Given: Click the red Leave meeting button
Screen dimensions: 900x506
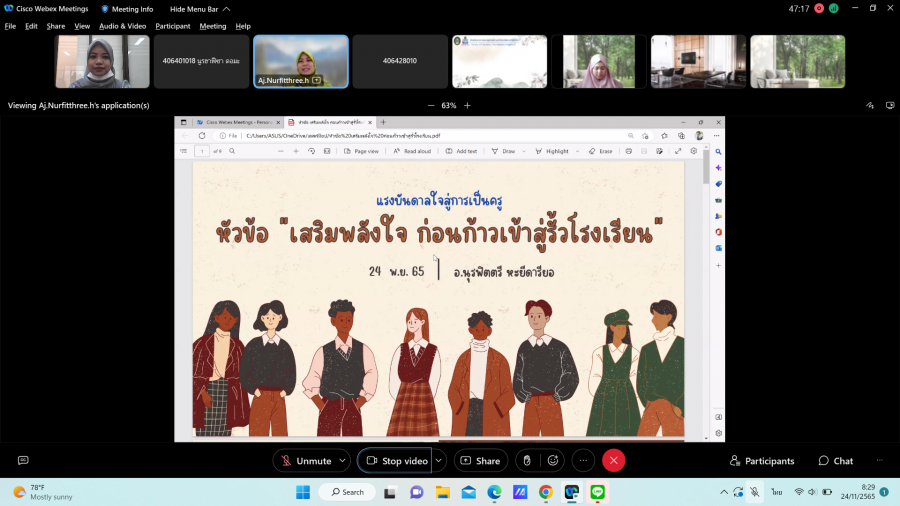Looking at the screenshot, I should point(614,461).
